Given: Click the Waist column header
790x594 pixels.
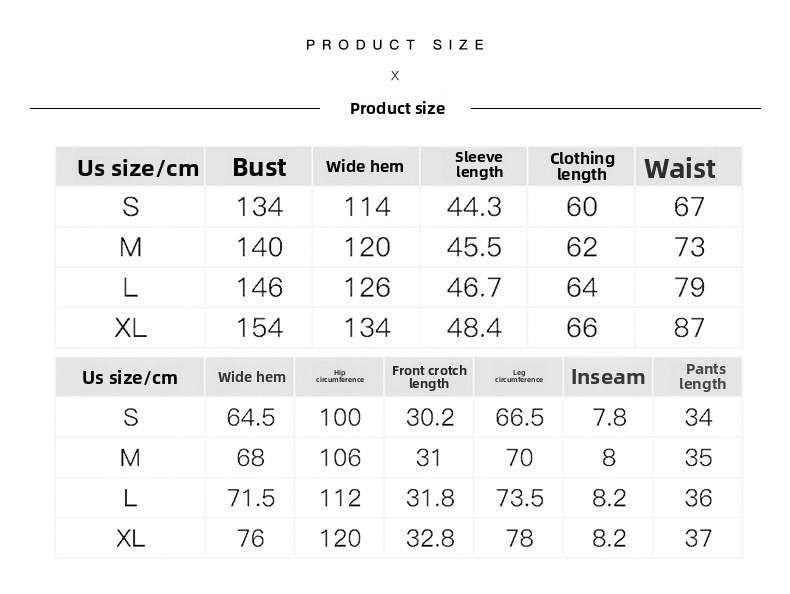Looking at the screenshot, I should [x=688, y=167].
